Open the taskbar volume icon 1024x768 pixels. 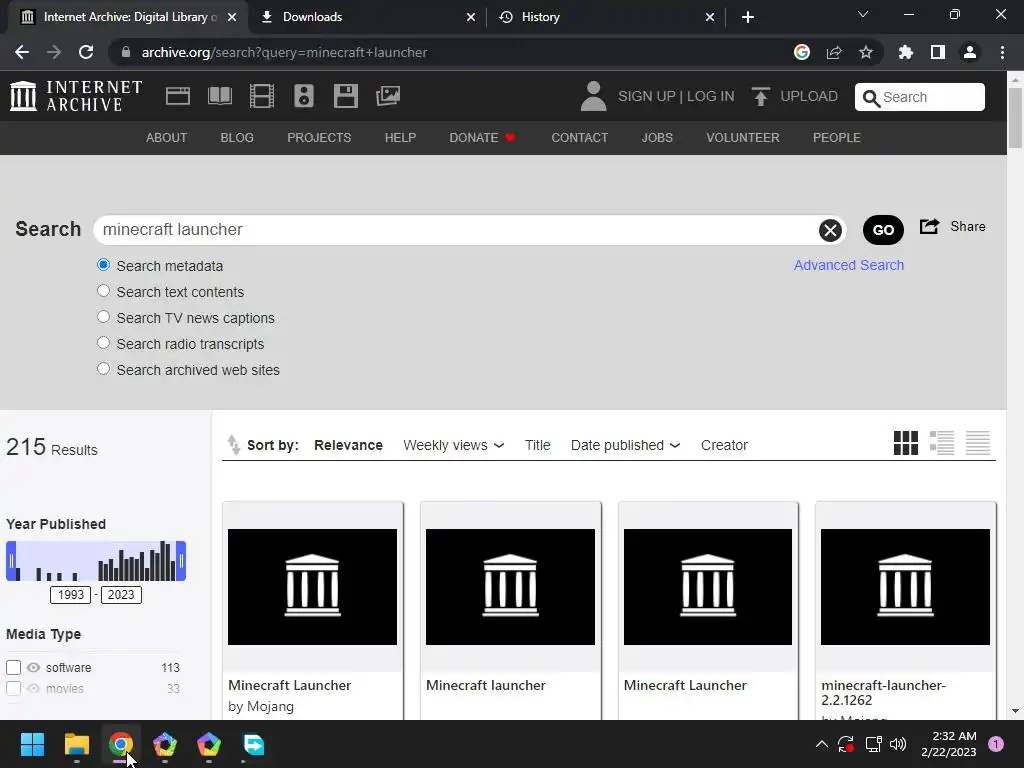pyautogui.click(x=899, y=744)
